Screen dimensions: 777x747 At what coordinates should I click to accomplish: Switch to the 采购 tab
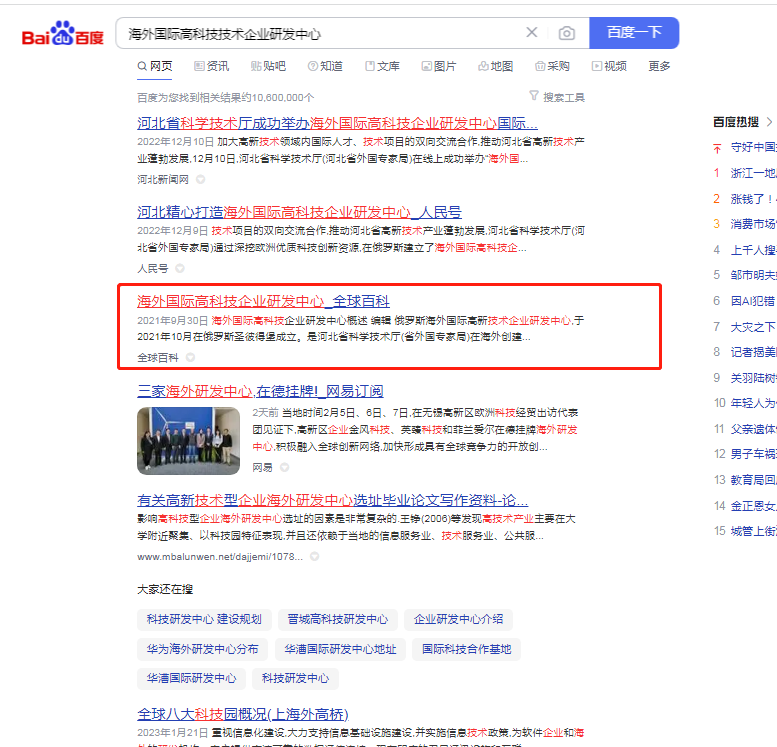(552, 66)
